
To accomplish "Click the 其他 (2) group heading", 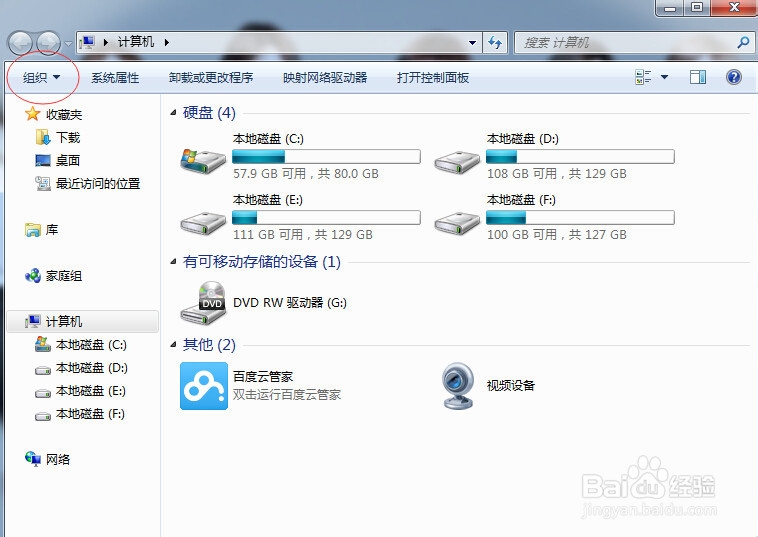I will tap(209, 344).
